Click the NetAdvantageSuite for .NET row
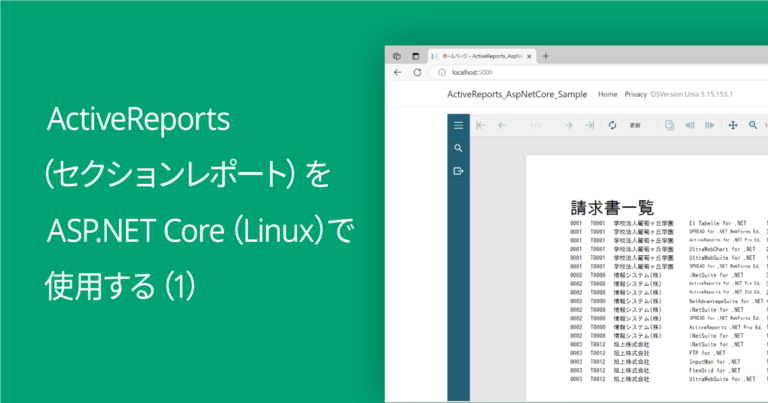The height and width of the screenshot is (403, 768). [x=668, y=301]
